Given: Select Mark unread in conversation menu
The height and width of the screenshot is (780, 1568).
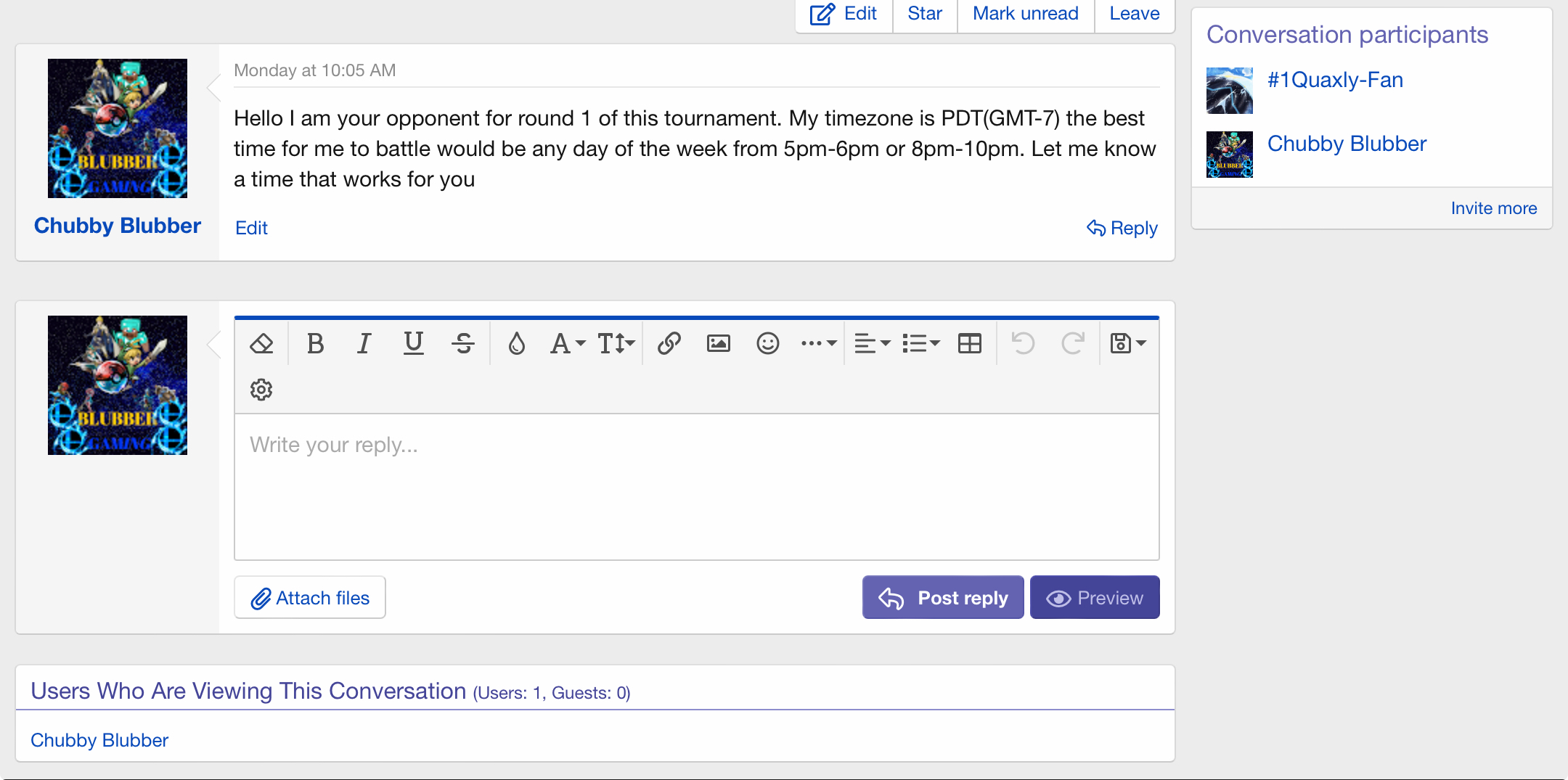Looking at the screenshot, I should (1025, 14).
